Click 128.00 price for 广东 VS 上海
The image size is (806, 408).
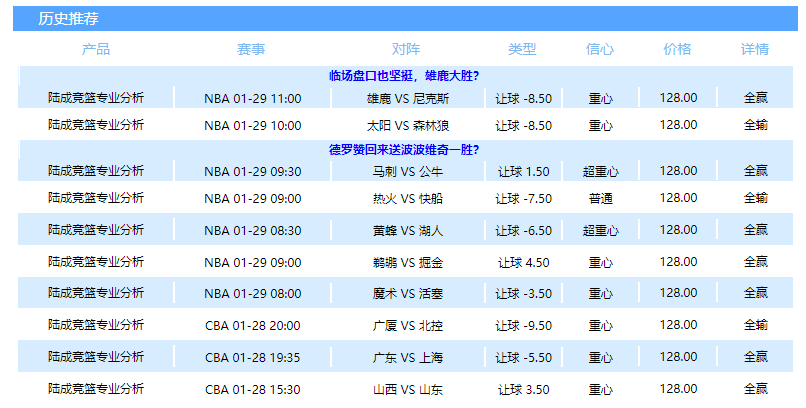pos(678,357)
